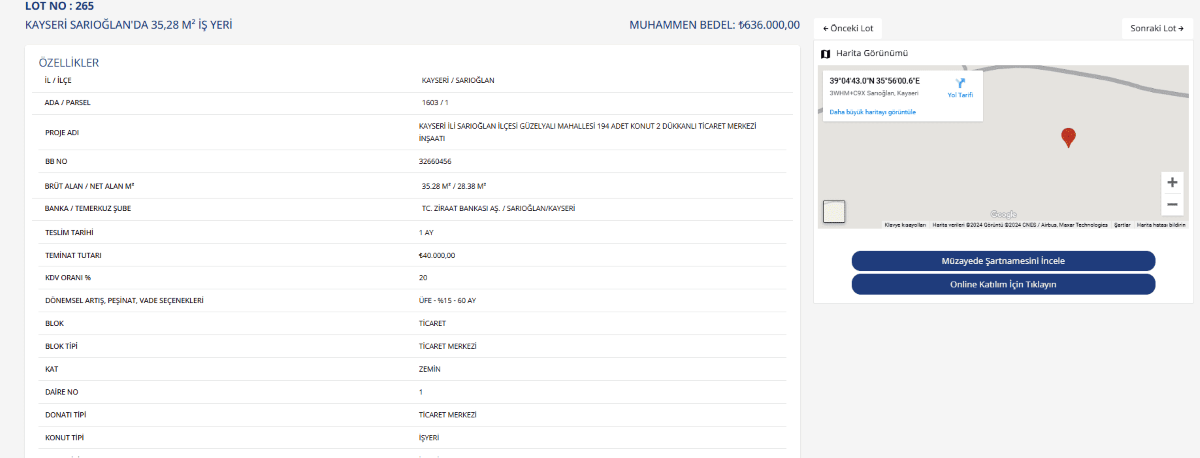The image size is (1200, 458).
Task: Click the BLOK value TİCARET
Action: (x=432, y=323)
